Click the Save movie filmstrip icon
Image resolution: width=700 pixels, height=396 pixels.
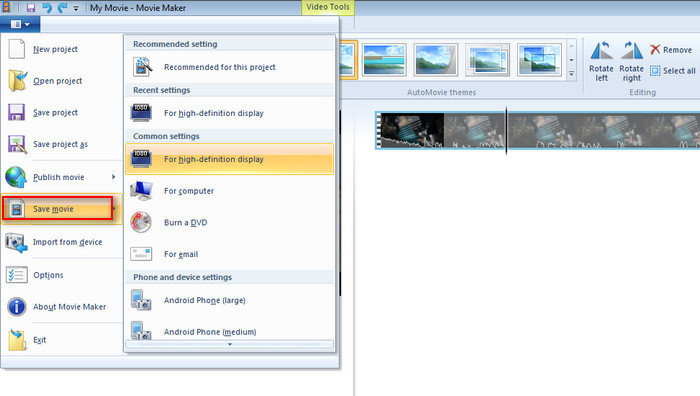[x=17, y=209]
